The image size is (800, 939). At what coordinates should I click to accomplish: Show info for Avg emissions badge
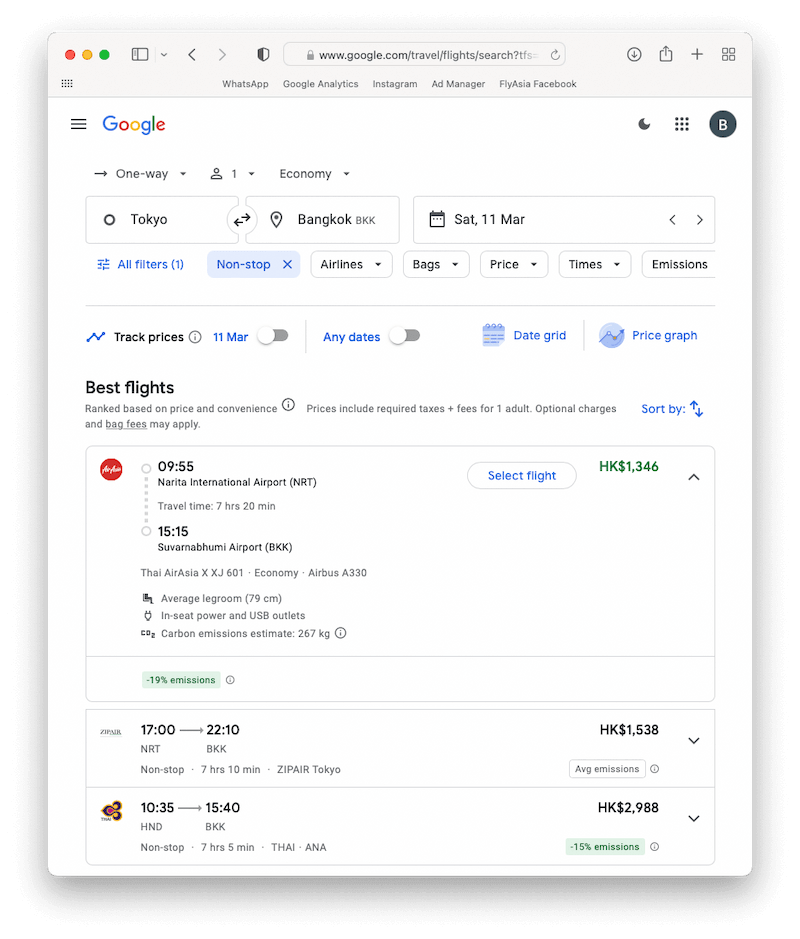point(654,769)
